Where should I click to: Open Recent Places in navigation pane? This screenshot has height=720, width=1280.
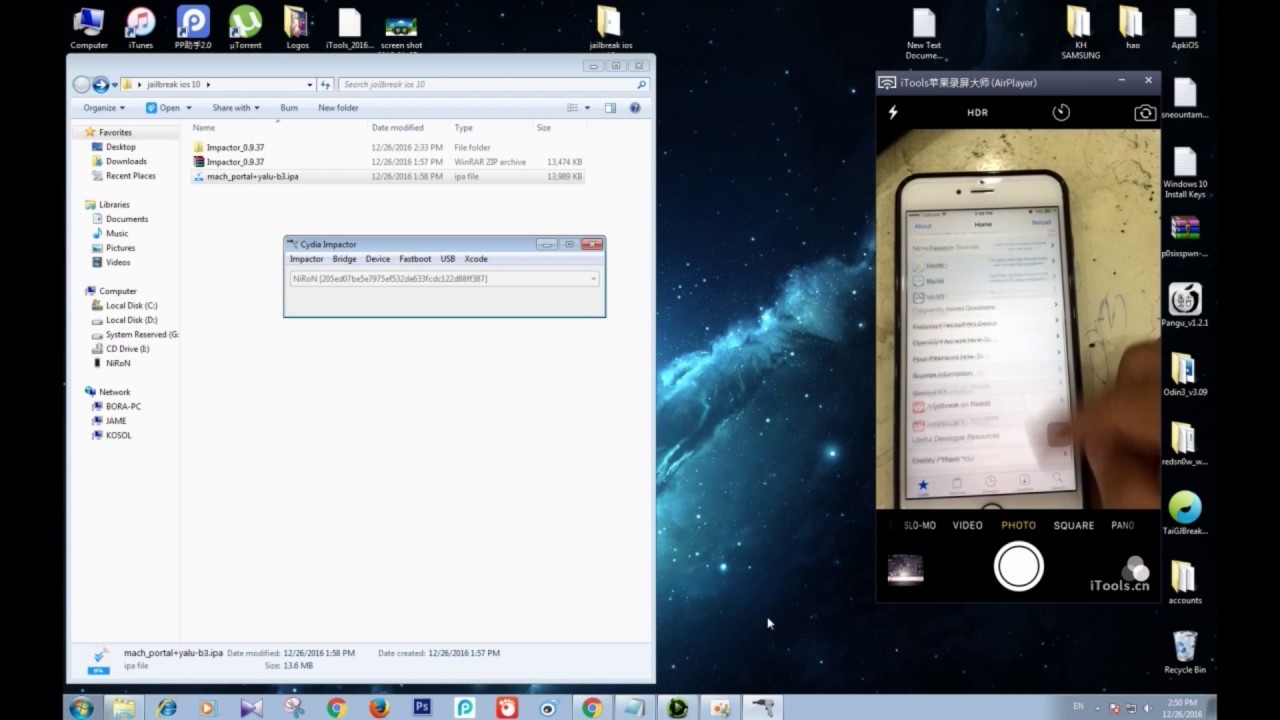coord(130,176)
